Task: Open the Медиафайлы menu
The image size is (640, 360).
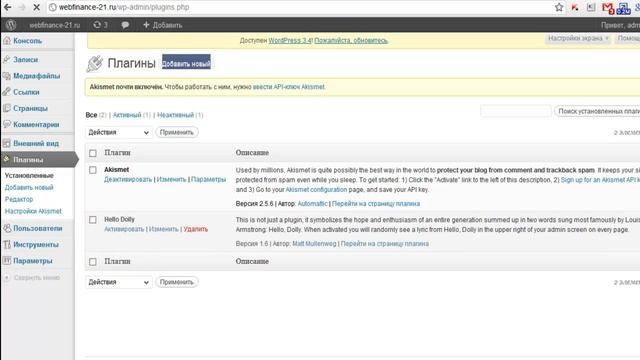Action: (36, 76)
